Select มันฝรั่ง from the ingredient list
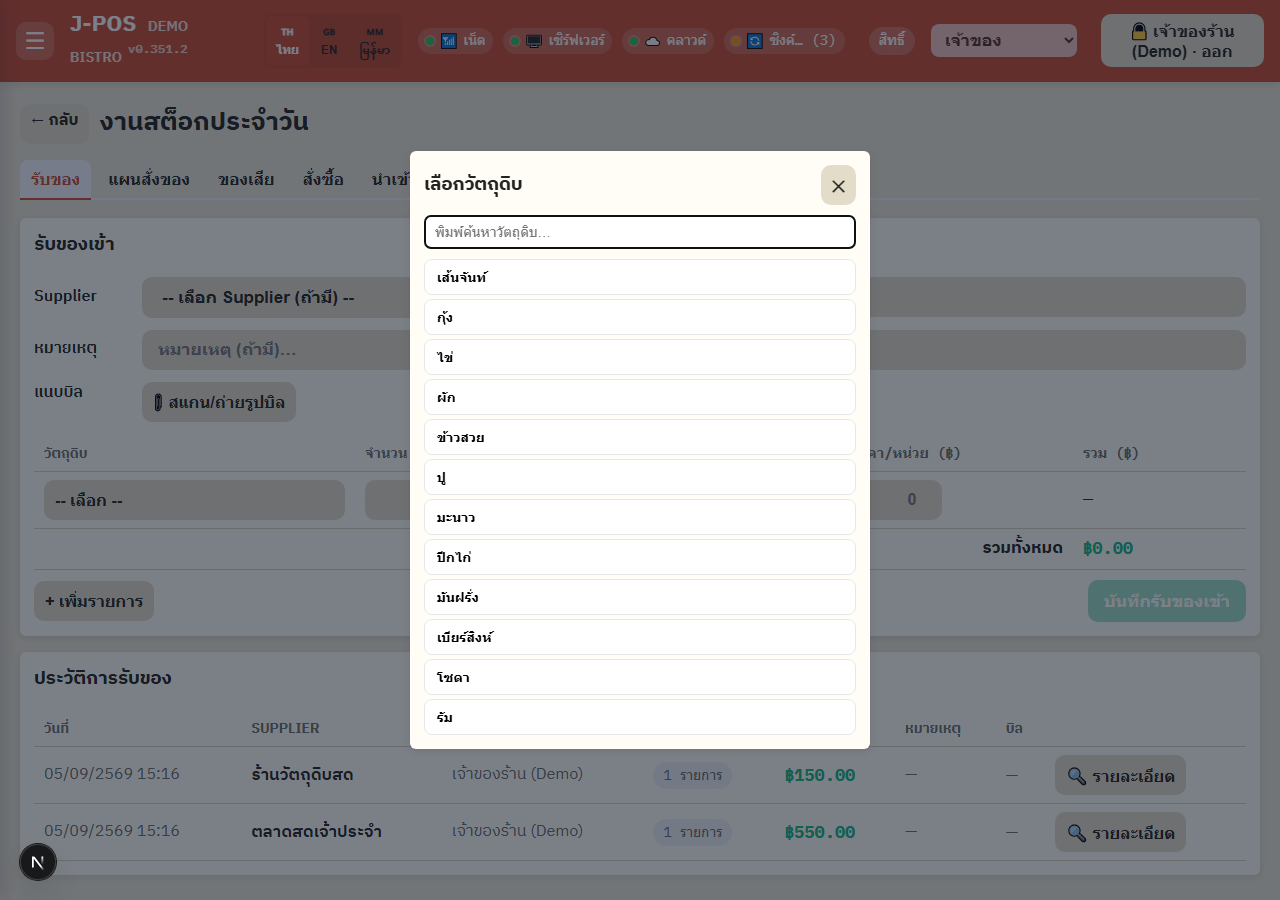This screenshot has height=900, width=1280. [x=640, y=597]
